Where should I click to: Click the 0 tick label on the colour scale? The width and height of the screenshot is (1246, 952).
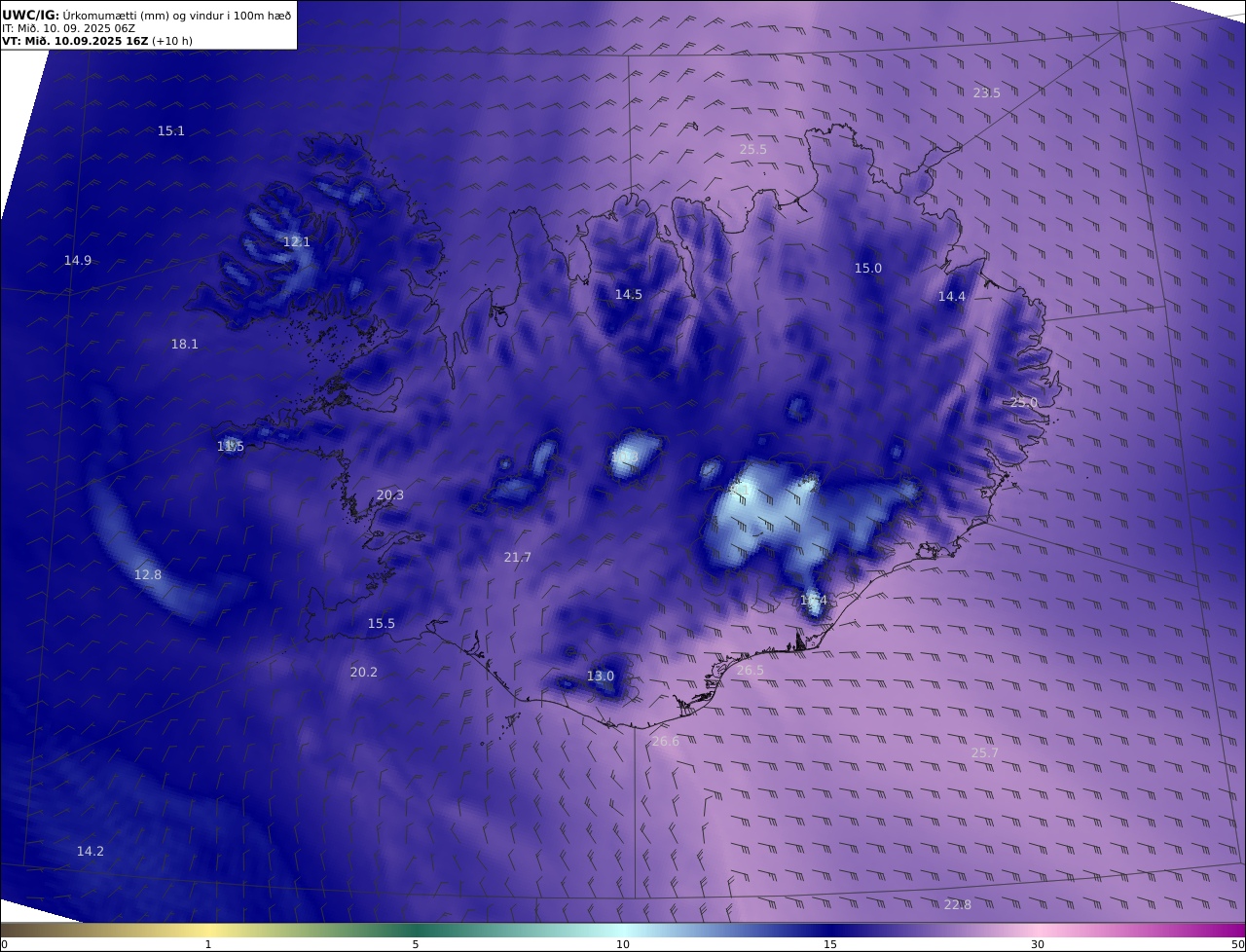pyautogui.click(x=4, y=944)
